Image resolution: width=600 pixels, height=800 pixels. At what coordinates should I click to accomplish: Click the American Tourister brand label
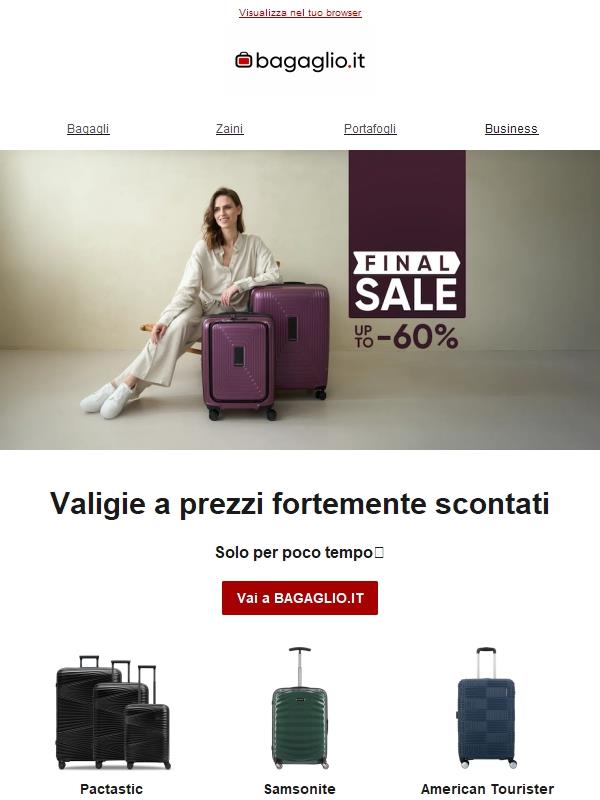[x=487, y=789]
